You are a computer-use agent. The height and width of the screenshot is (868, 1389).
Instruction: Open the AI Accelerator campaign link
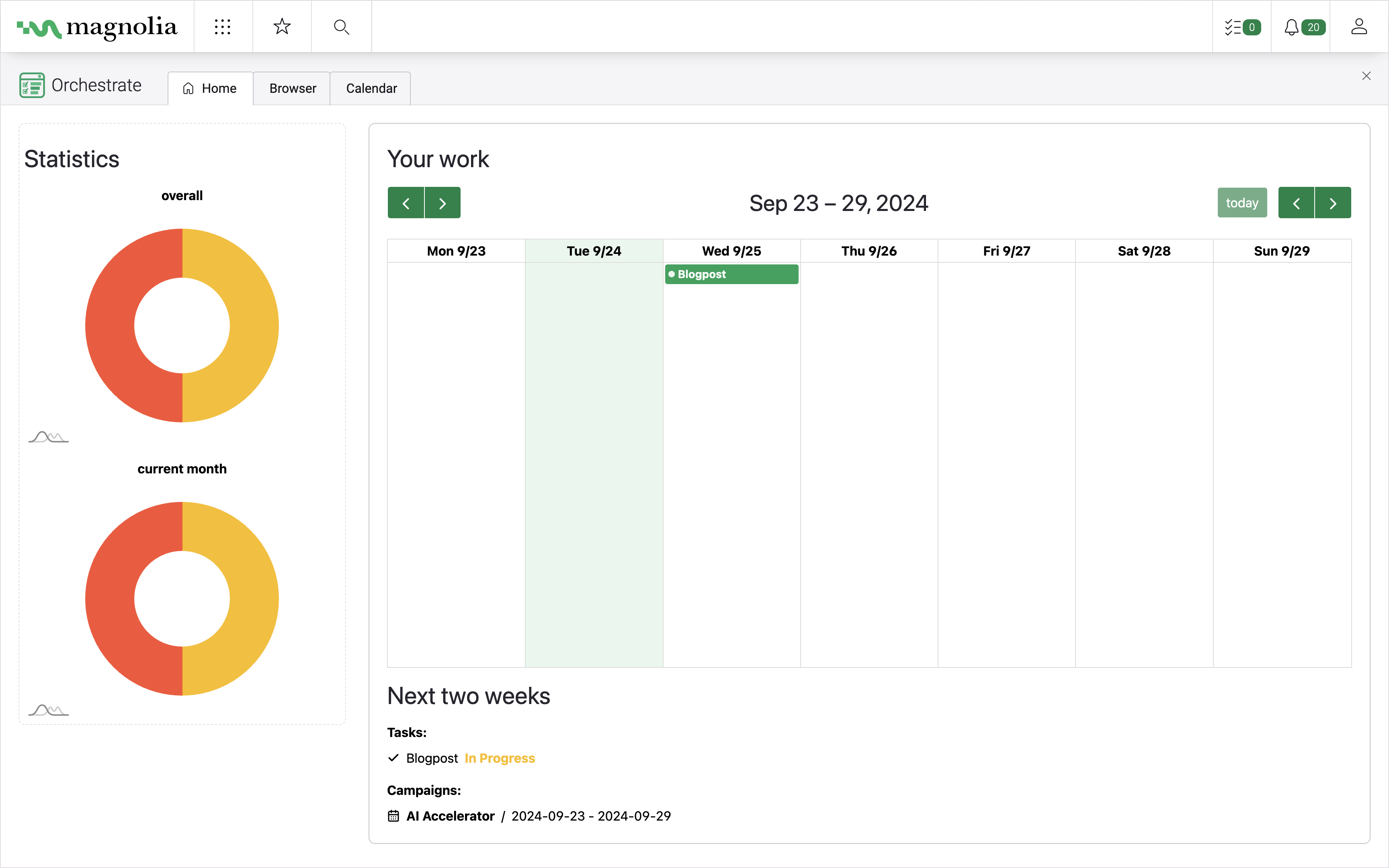450,816
